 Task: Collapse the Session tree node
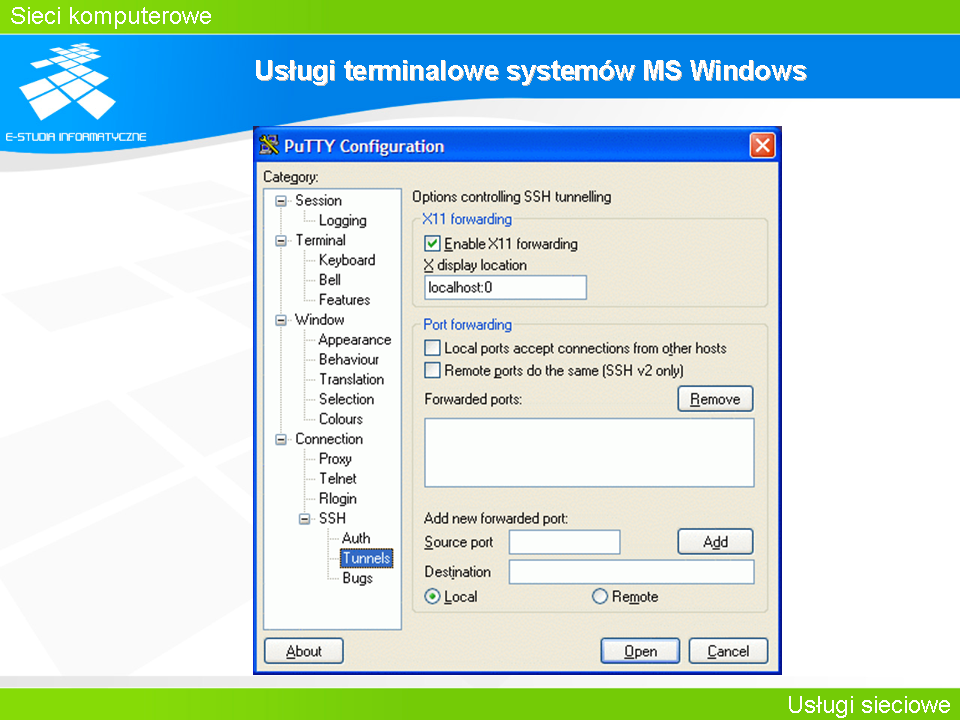281,201
